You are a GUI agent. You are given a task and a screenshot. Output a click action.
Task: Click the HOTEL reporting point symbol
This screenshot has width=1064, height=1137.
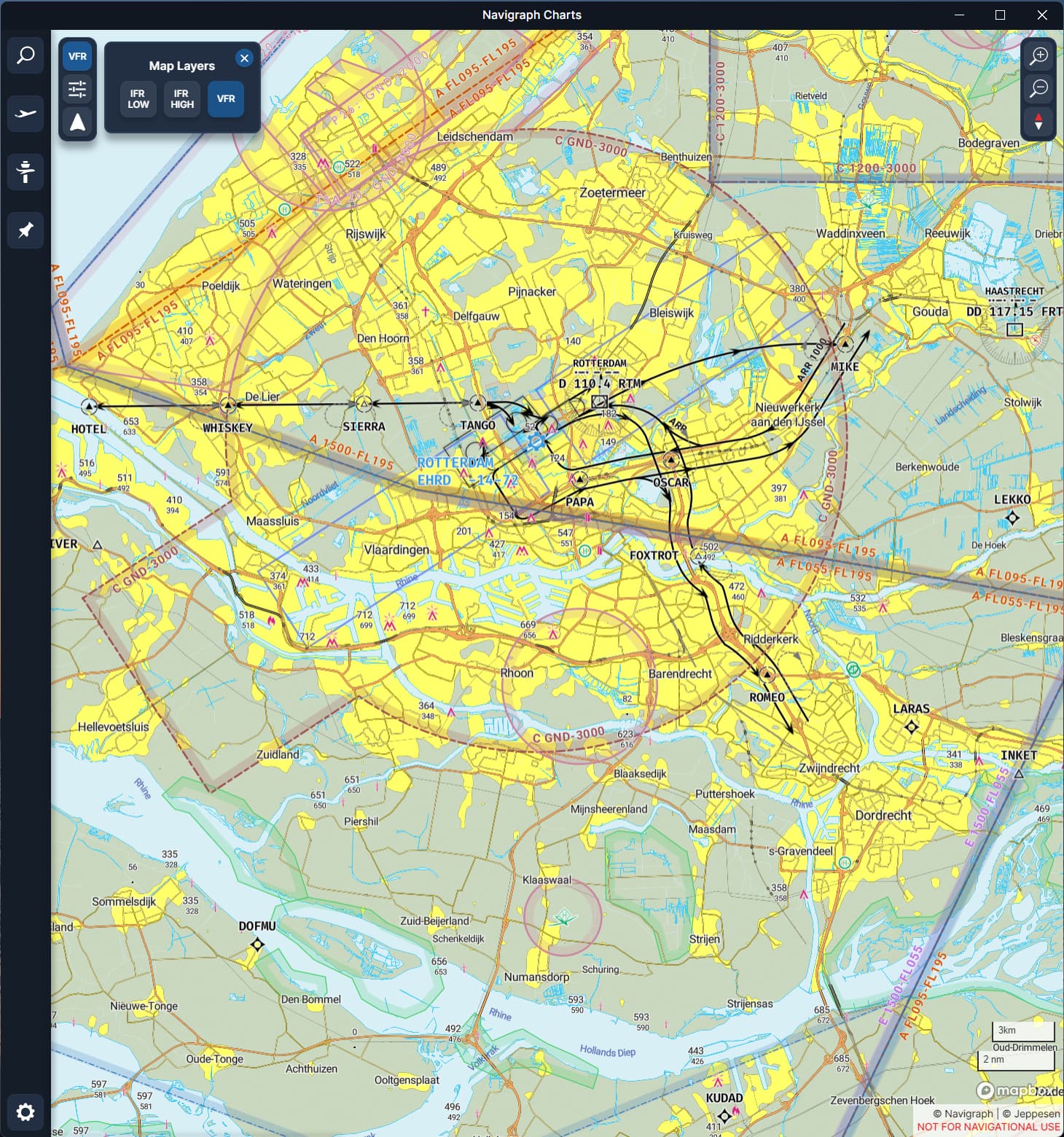click(x=89, y=407)
